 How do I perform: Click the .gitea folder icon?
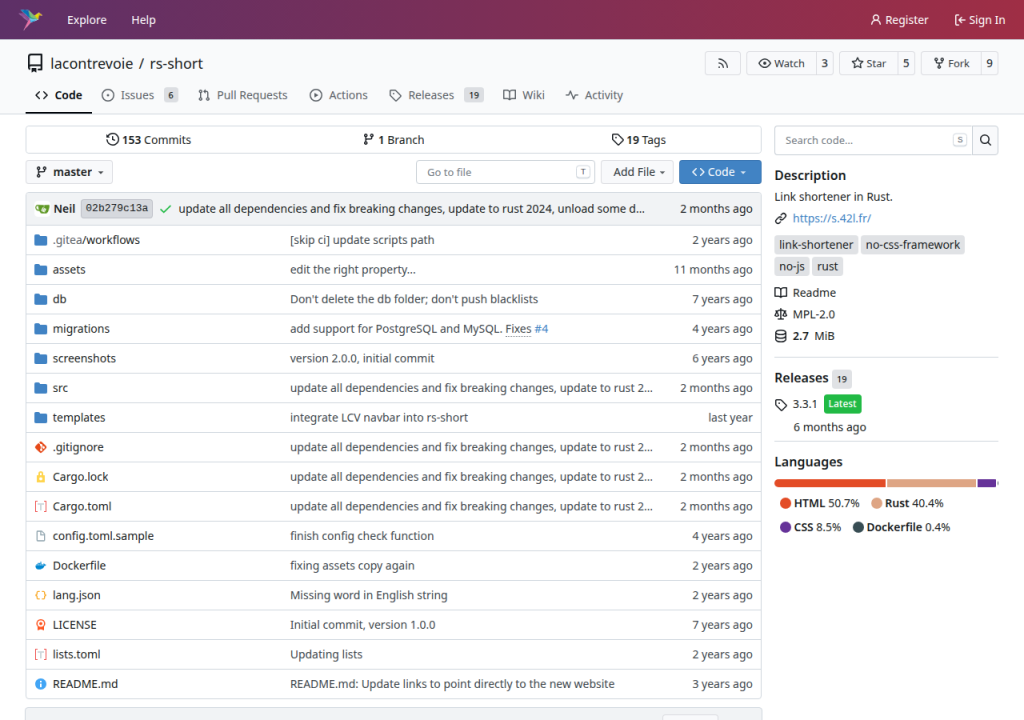pyautogui.click(x=40, y=240)
